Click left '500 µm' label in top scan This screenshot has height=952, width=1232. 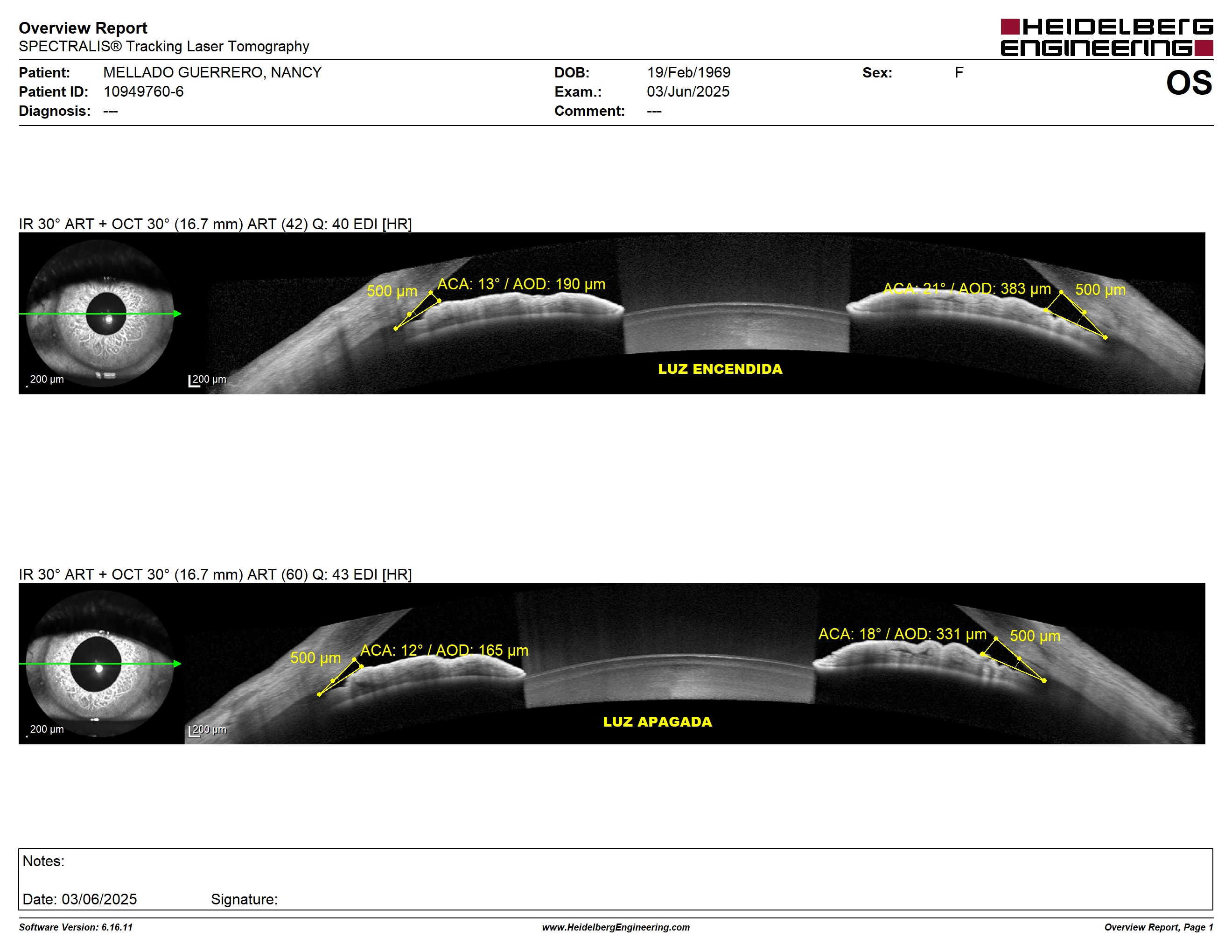pyautogui.click(x=392, y=291)
